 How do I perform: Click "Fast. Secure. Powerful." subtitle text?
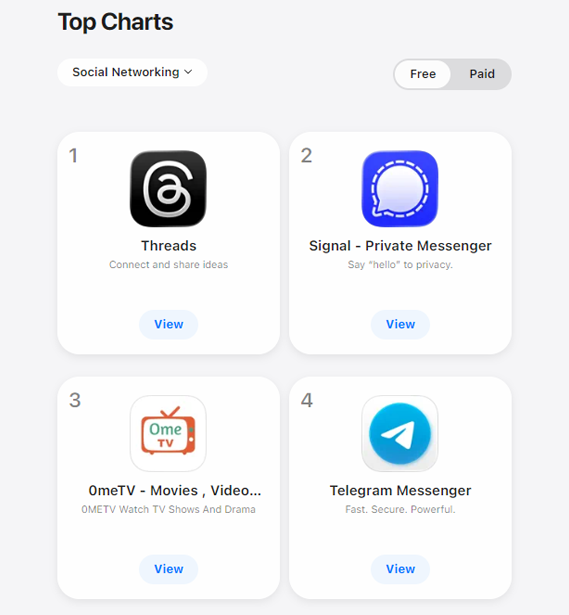[400, 509]
